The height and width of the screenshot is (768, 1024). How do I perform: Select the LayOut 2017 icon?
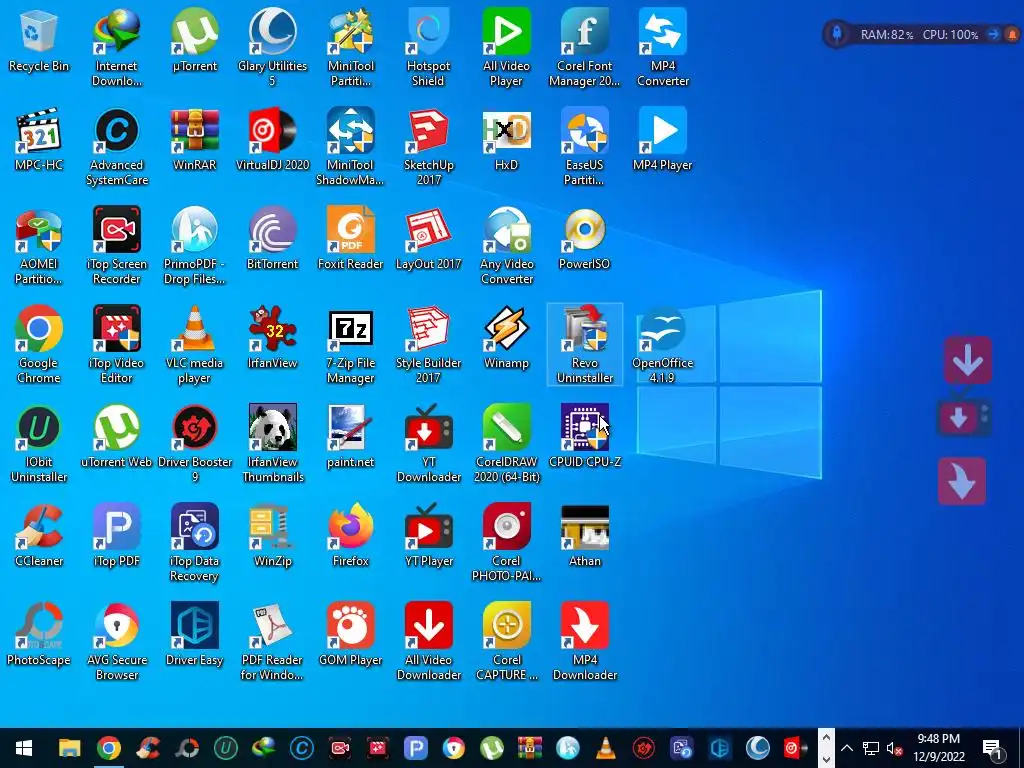(x=428, y=238)
